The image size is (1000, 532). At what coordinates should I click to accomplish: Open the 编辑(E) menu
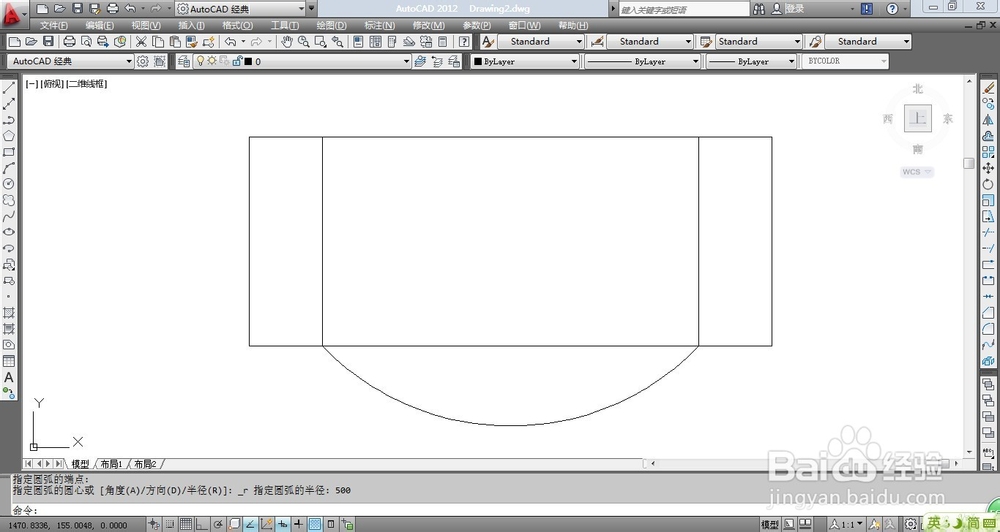[x=99, y=26]
